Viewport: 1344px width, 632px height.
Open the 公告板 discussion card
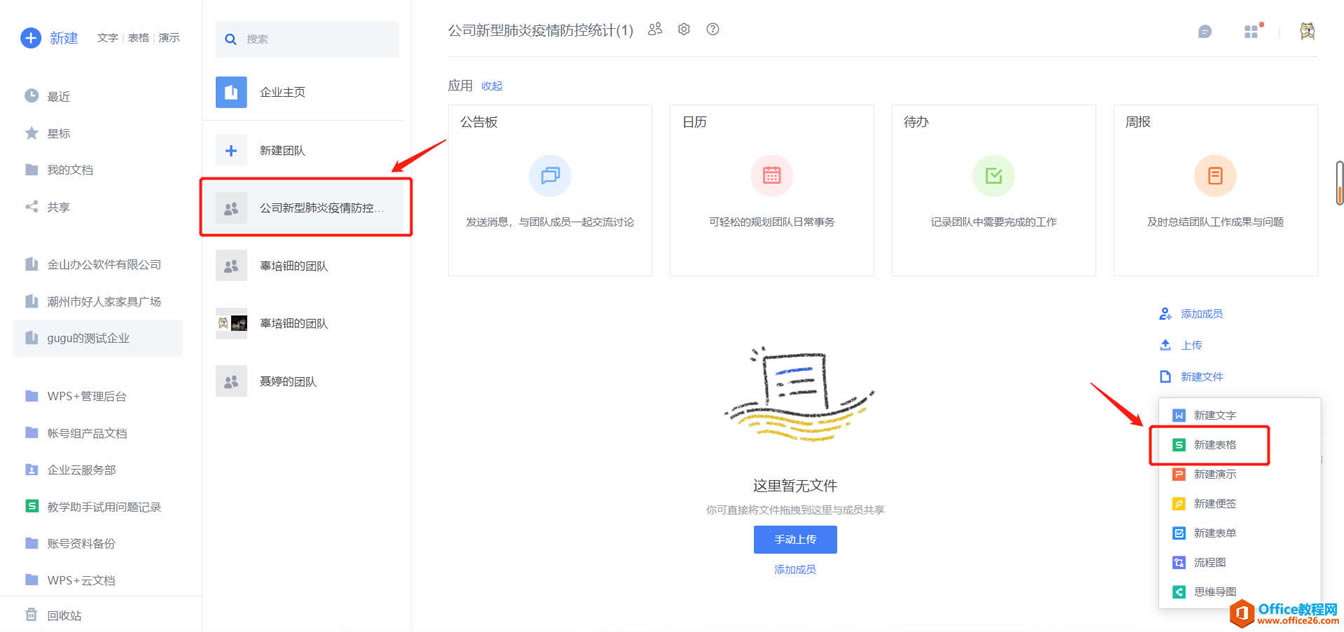pos(550,190)
